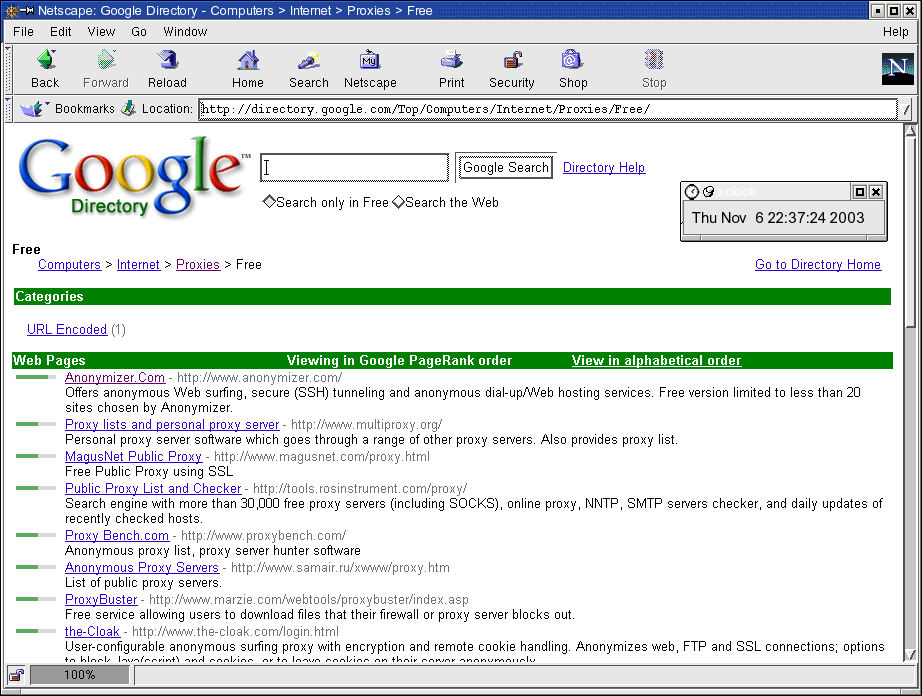This screenshot has height=696, width=922.
Task: Click the vertical scrollbar thumb
Action: tap(910, 233)
